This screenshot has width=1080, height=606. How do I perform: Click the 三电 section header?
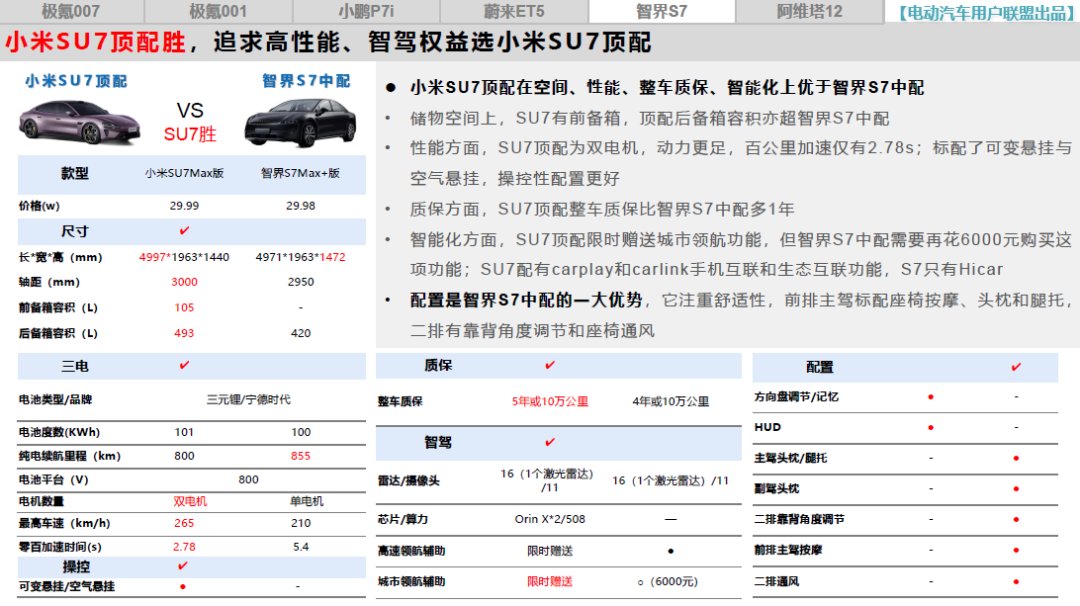point(74,366)
